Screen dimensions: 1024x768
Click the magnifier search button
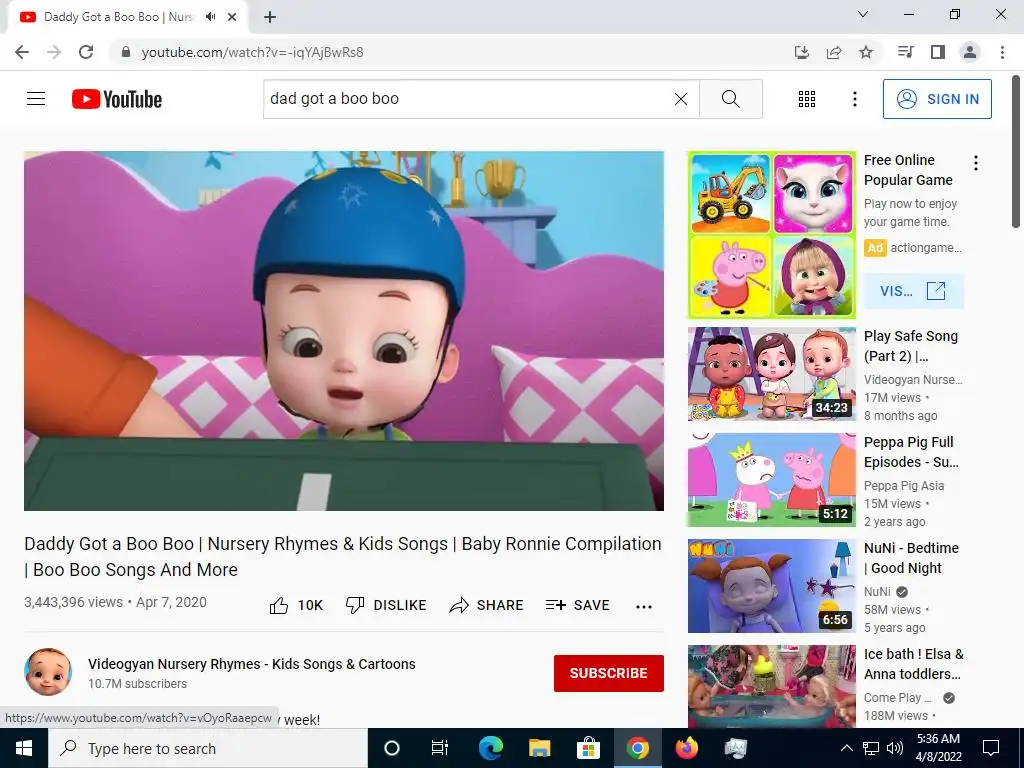731,99
